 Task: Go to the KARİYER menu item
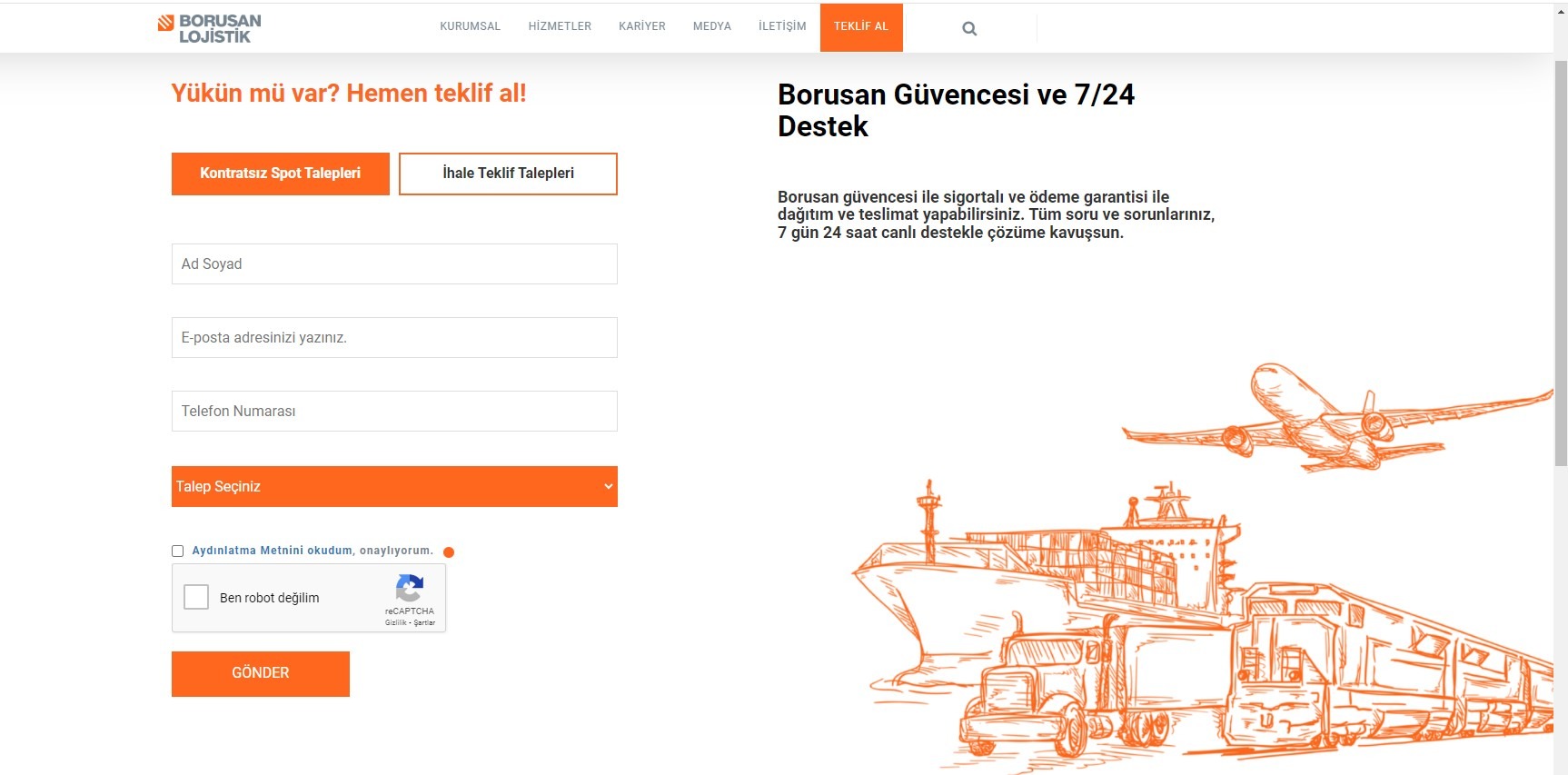coord(642,26)
